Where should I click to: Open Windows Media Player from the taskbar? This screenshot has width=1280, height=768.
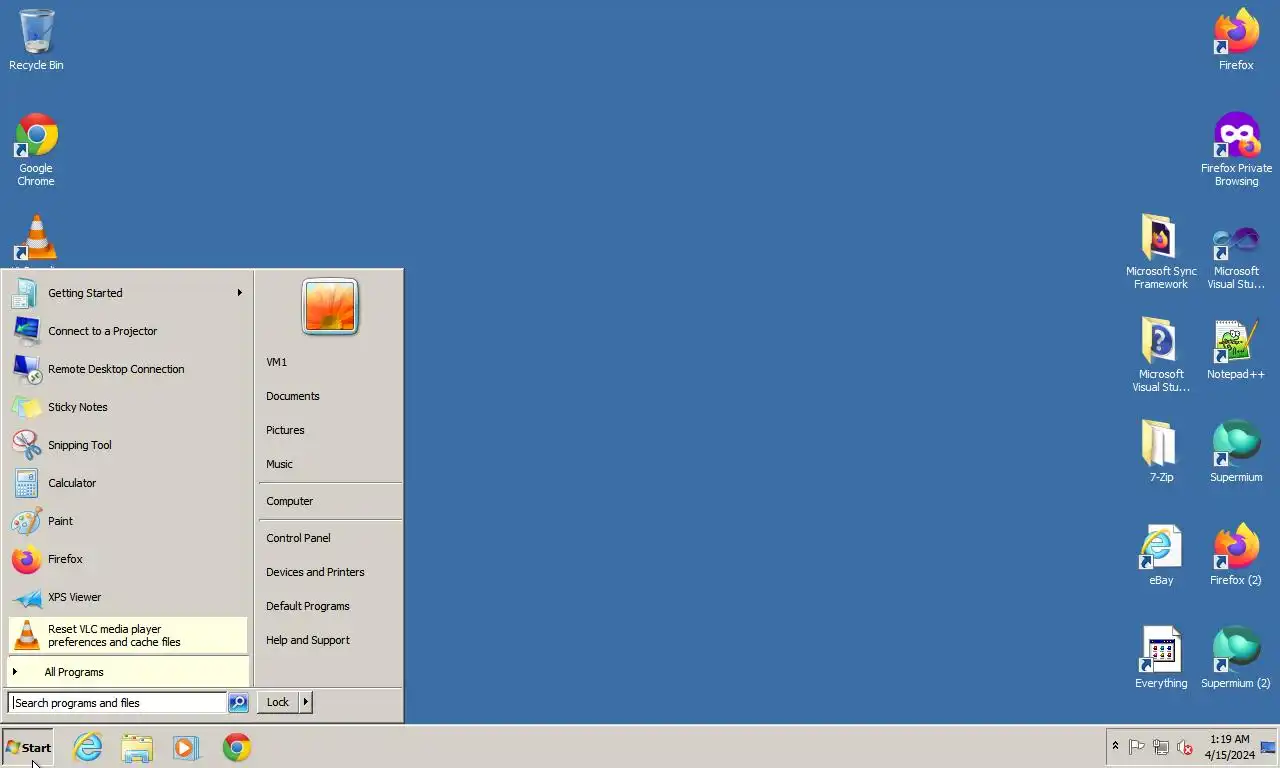click(186, 747)
